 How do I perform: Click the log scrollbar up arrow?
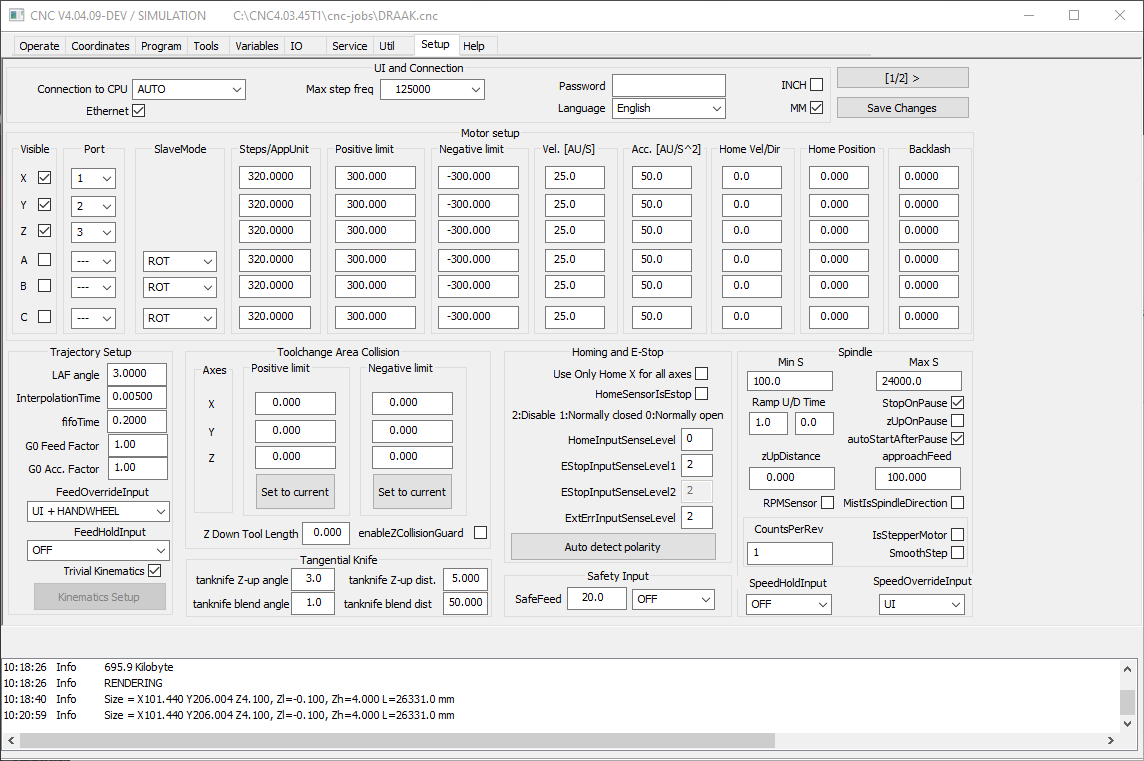pyautogui.click(x=1127, y=668)
